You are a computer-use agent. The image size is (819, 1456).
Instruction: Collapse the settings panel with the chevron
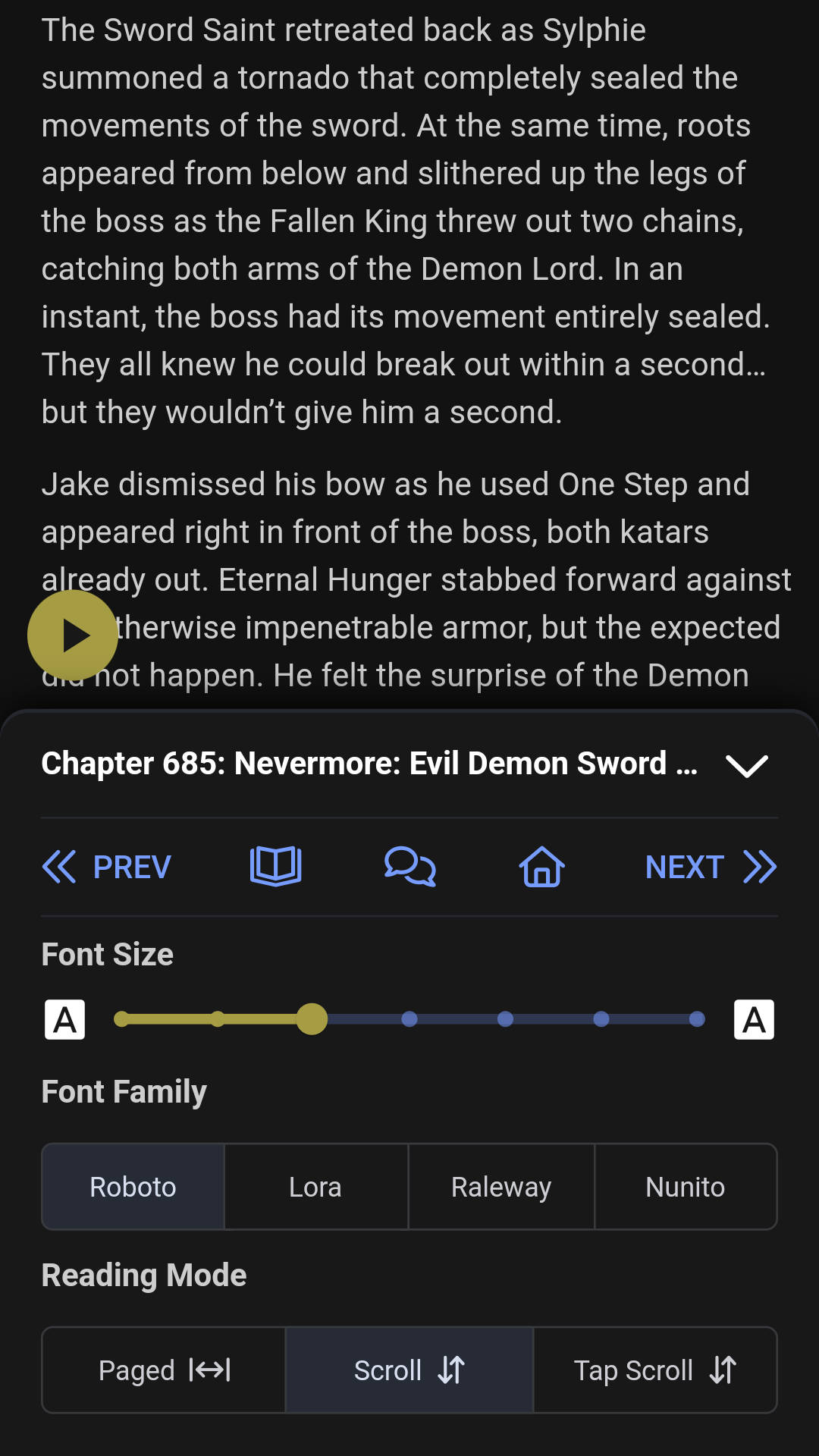pyautogui.click(x=747, y=765)
